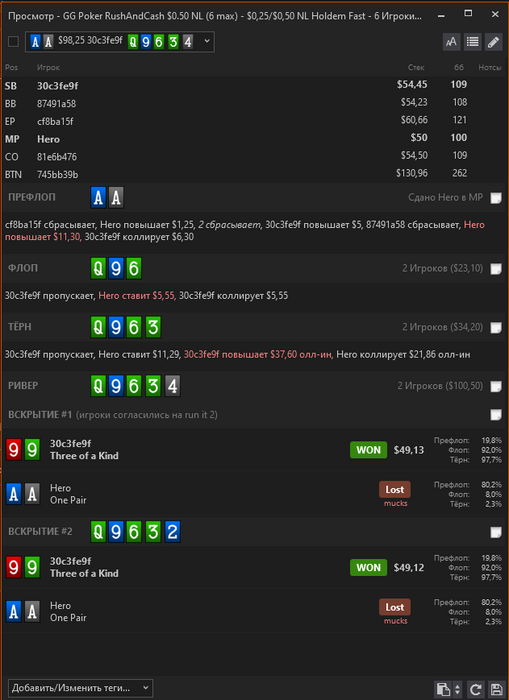Click the '2 Игроков ($100,50)' pot label
Image resolution: width=509 pixels, height=700 pixels.
tap(440, 386)
